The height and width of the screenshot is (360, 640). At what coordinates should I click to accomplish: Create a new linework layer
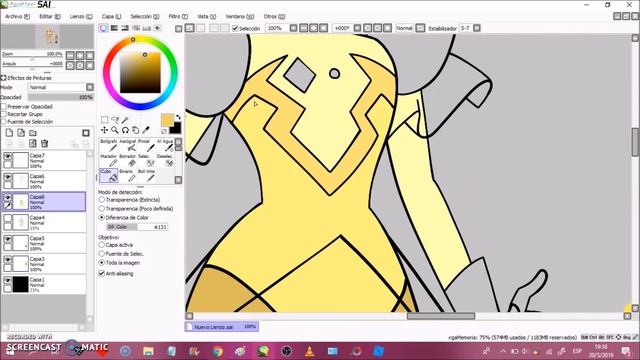click(x=21, y=133)
